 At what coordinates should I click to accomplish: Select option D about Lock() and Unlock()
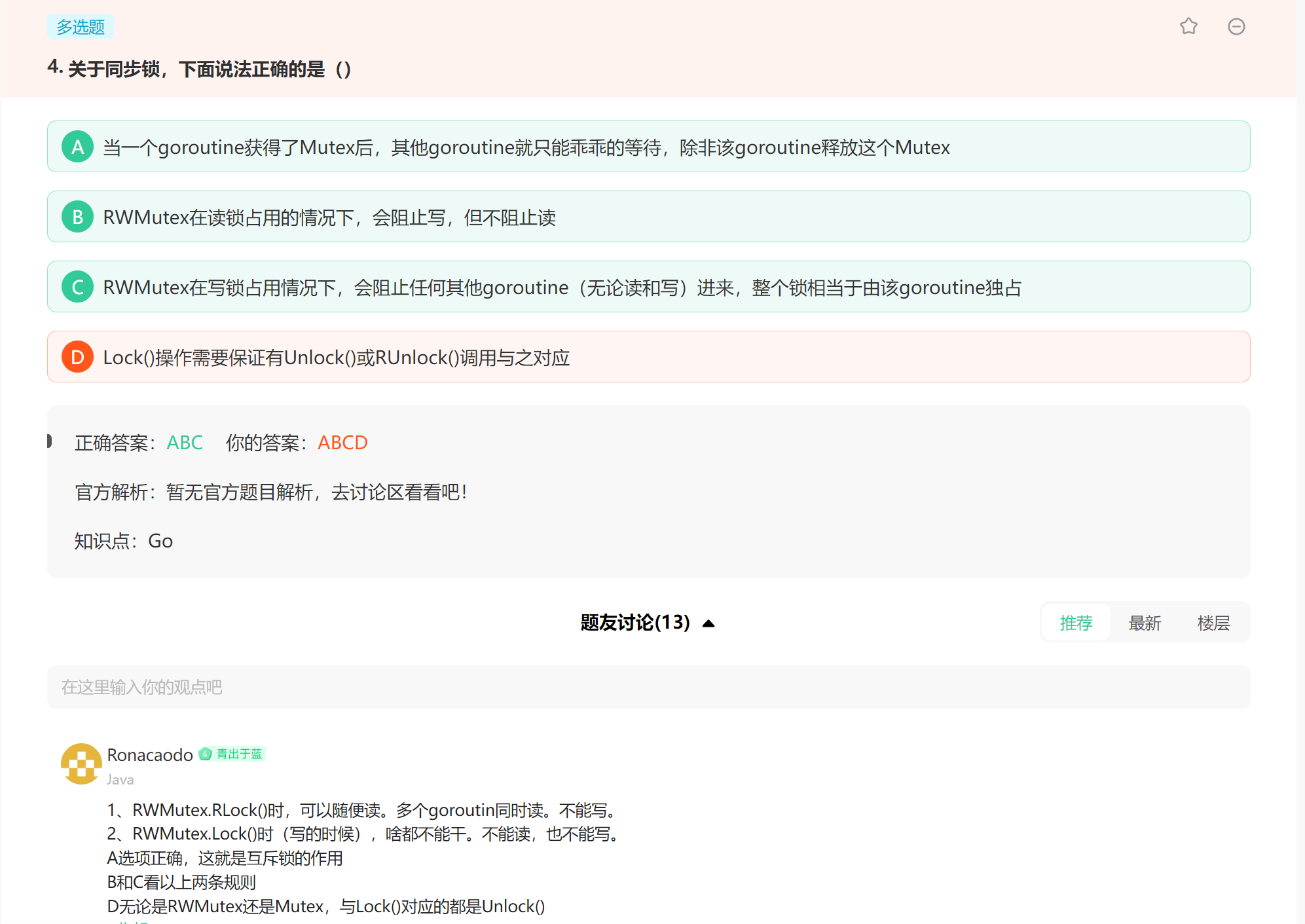coord(336,358)
